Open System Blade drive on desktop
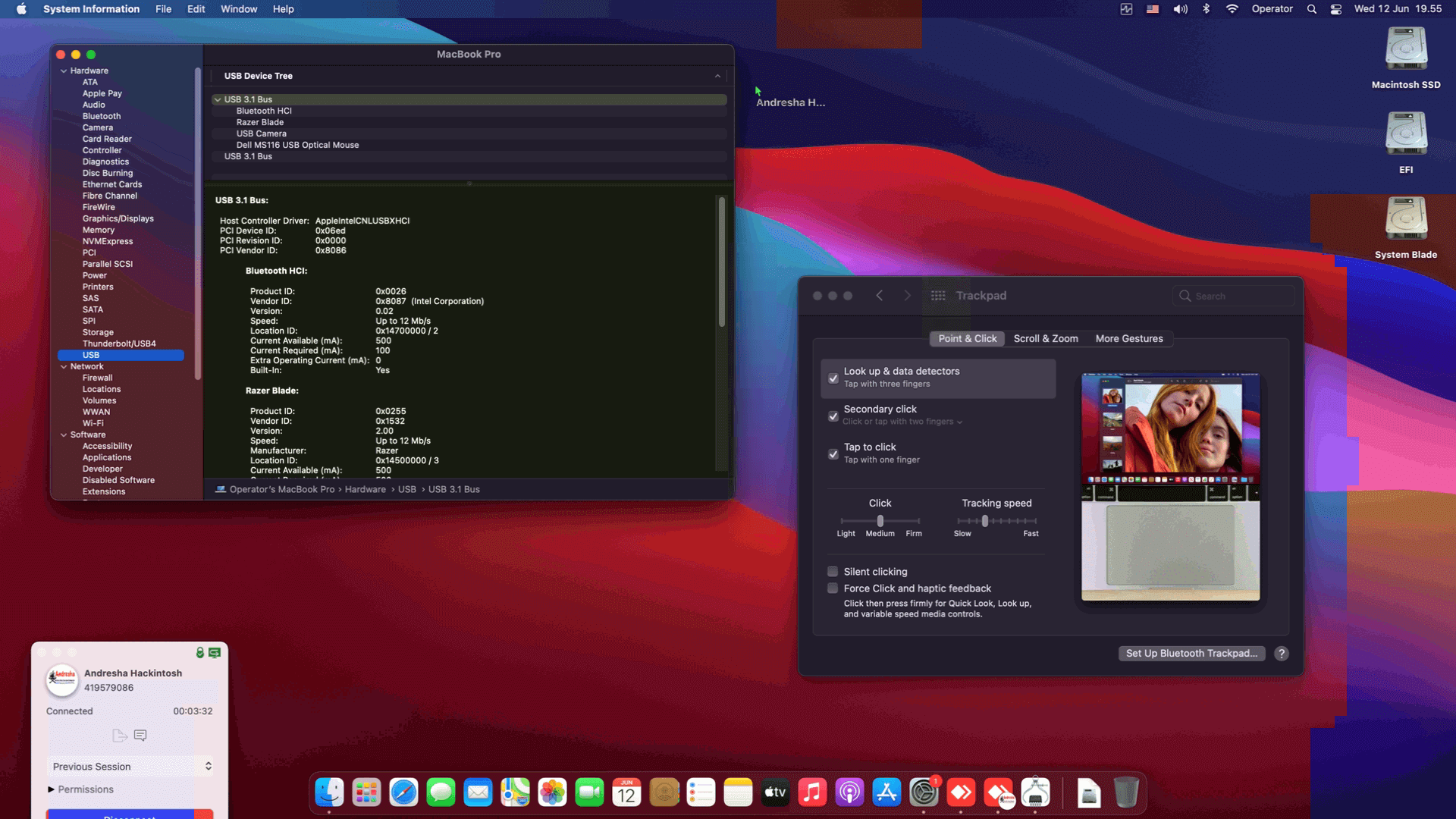The width and height of the screenshot is (1456, 819). point(1406,227)
